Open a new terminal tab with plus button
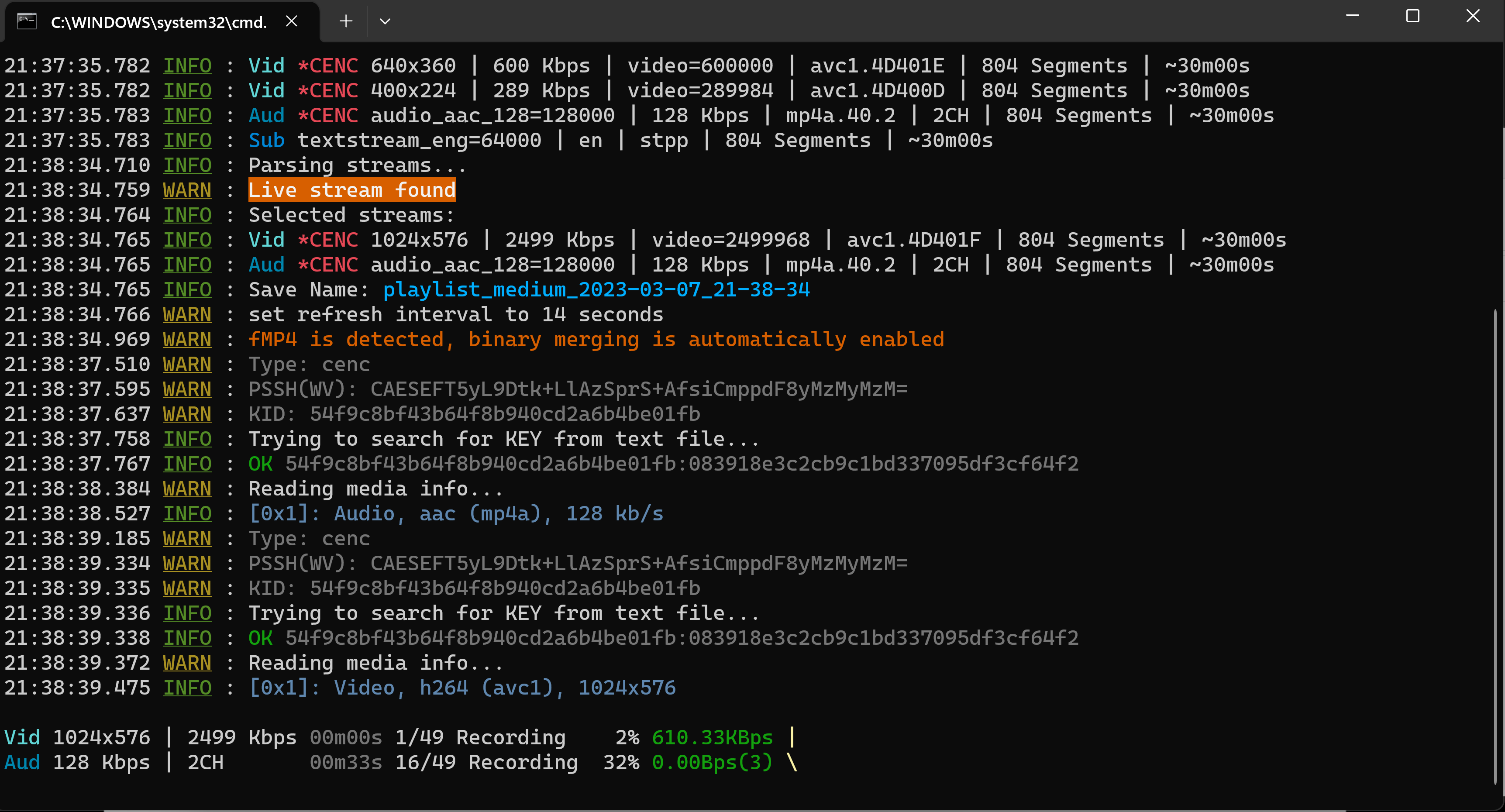Viewport: 1505px width, 812px height. [346, 22]
